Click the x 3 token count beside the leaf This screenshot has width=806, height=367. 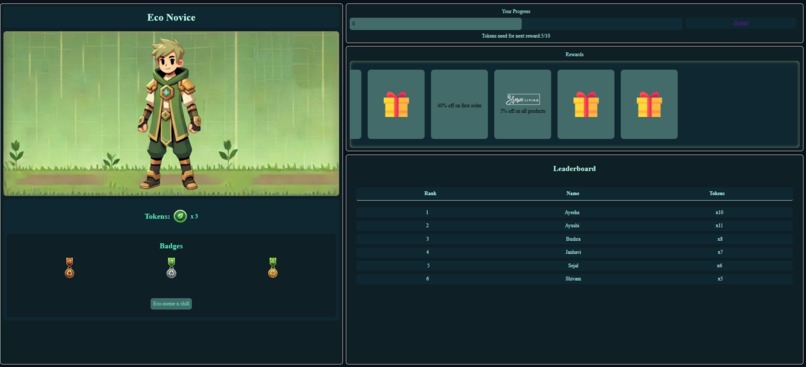pyautogui.click(x=194, y=216)
